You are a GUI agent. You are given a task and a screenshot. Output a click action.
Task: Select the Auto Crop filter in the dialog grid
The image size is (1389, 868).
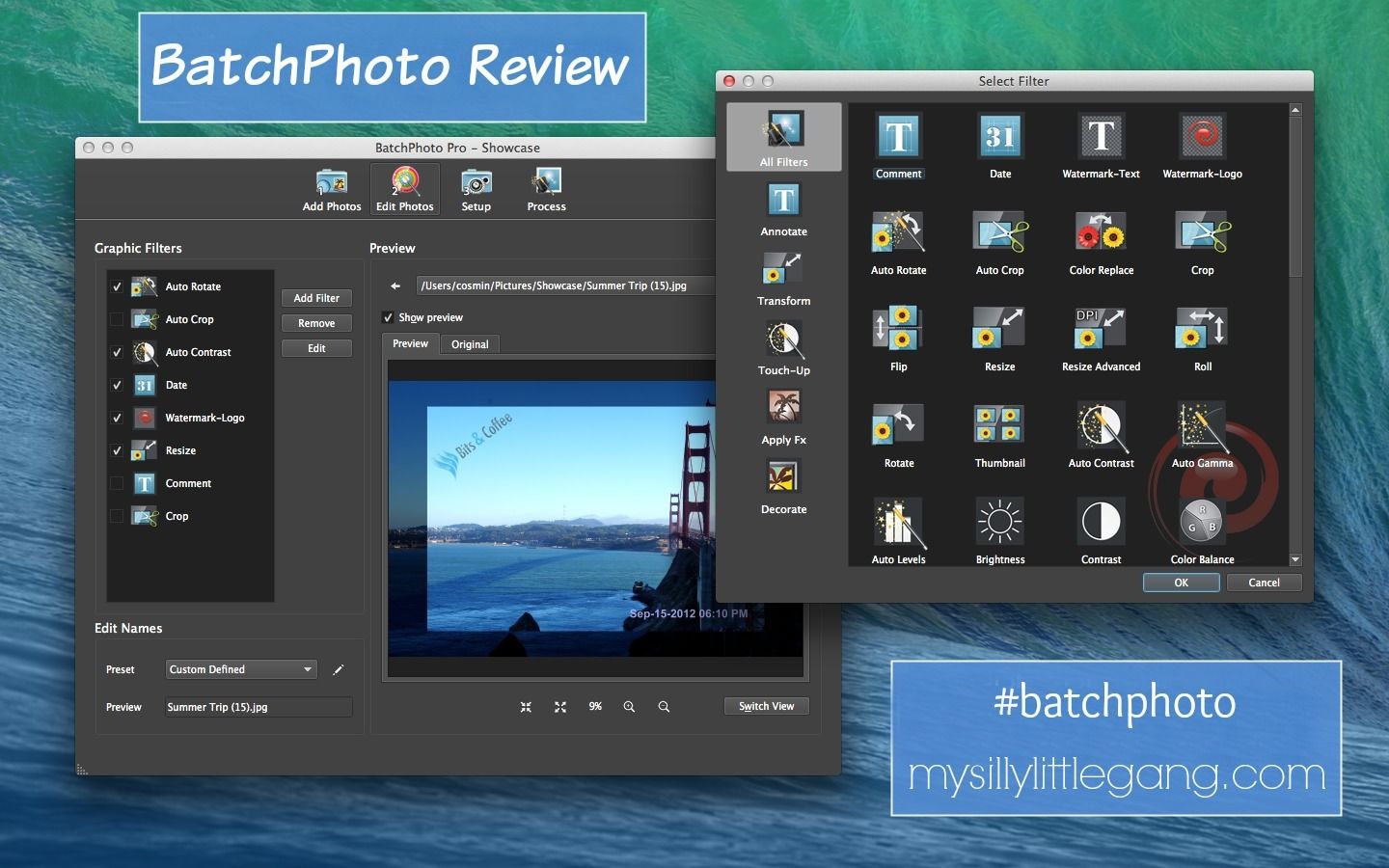coord(1000,242)
